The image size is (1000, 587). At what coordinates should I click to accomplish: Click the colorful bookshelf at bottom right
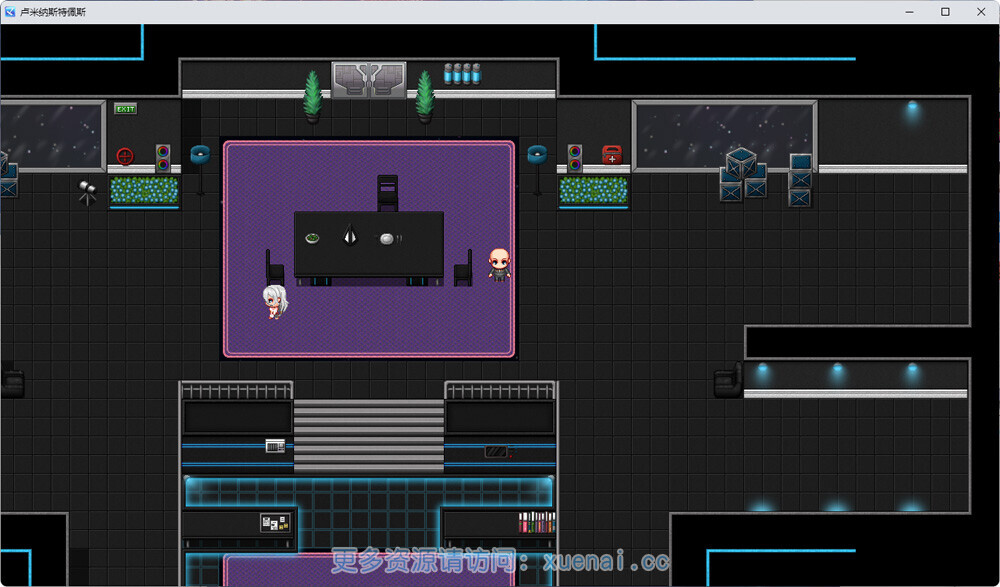536,522
